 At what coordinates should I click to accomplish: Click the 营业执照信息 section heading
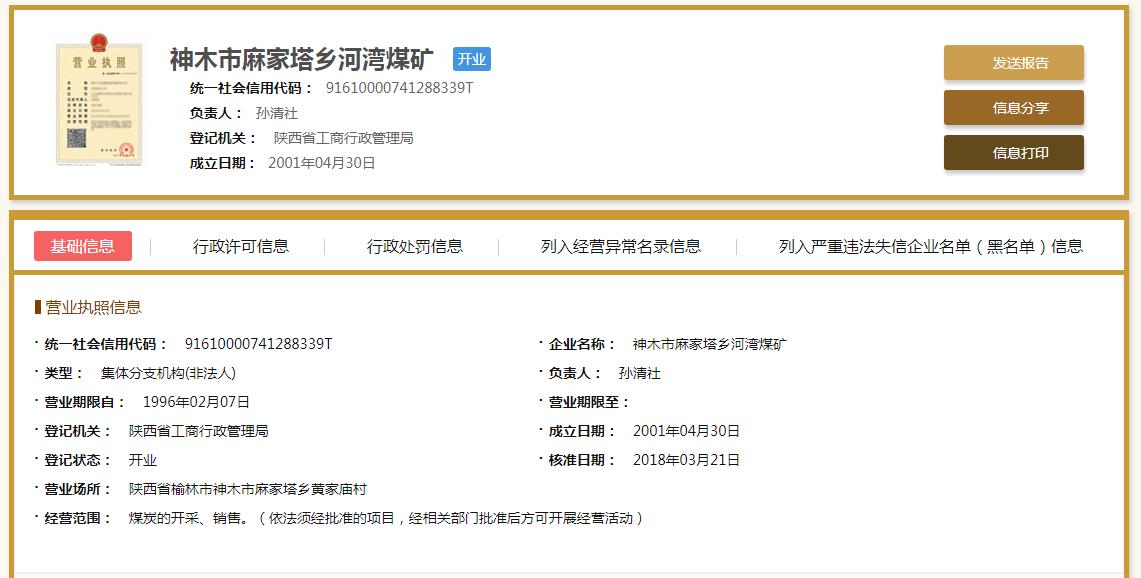point(93,307)
